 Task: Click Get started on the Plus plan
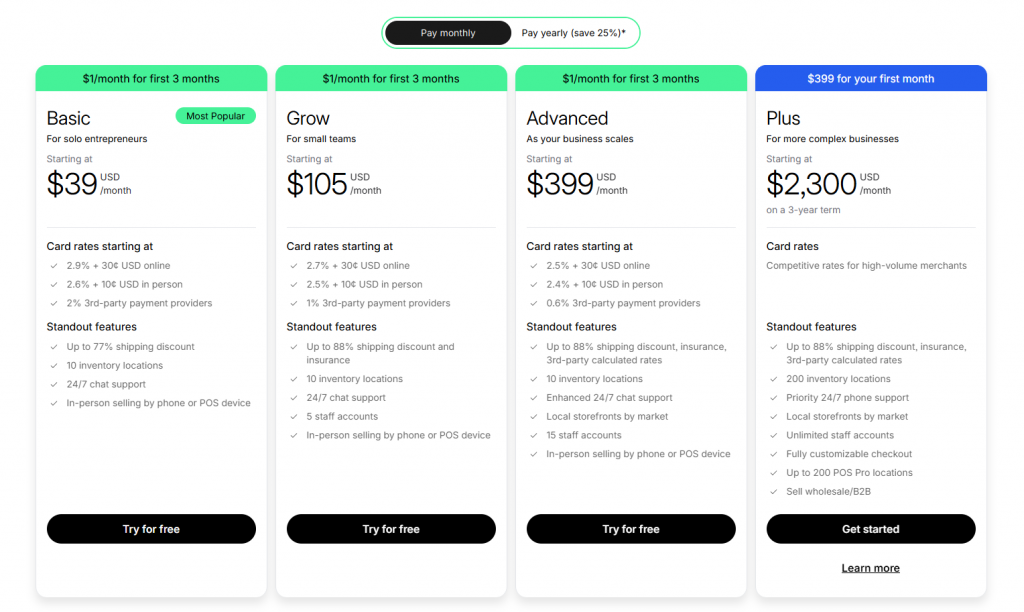(870, 529)
